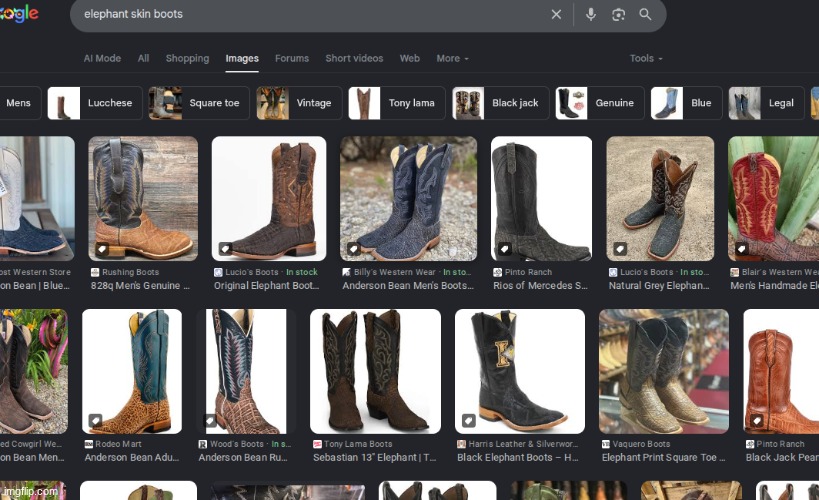The height and width of the screenshot is (500, 819).
Task: Select the Tony lama filter chip
Action: (x=396, y=103)
